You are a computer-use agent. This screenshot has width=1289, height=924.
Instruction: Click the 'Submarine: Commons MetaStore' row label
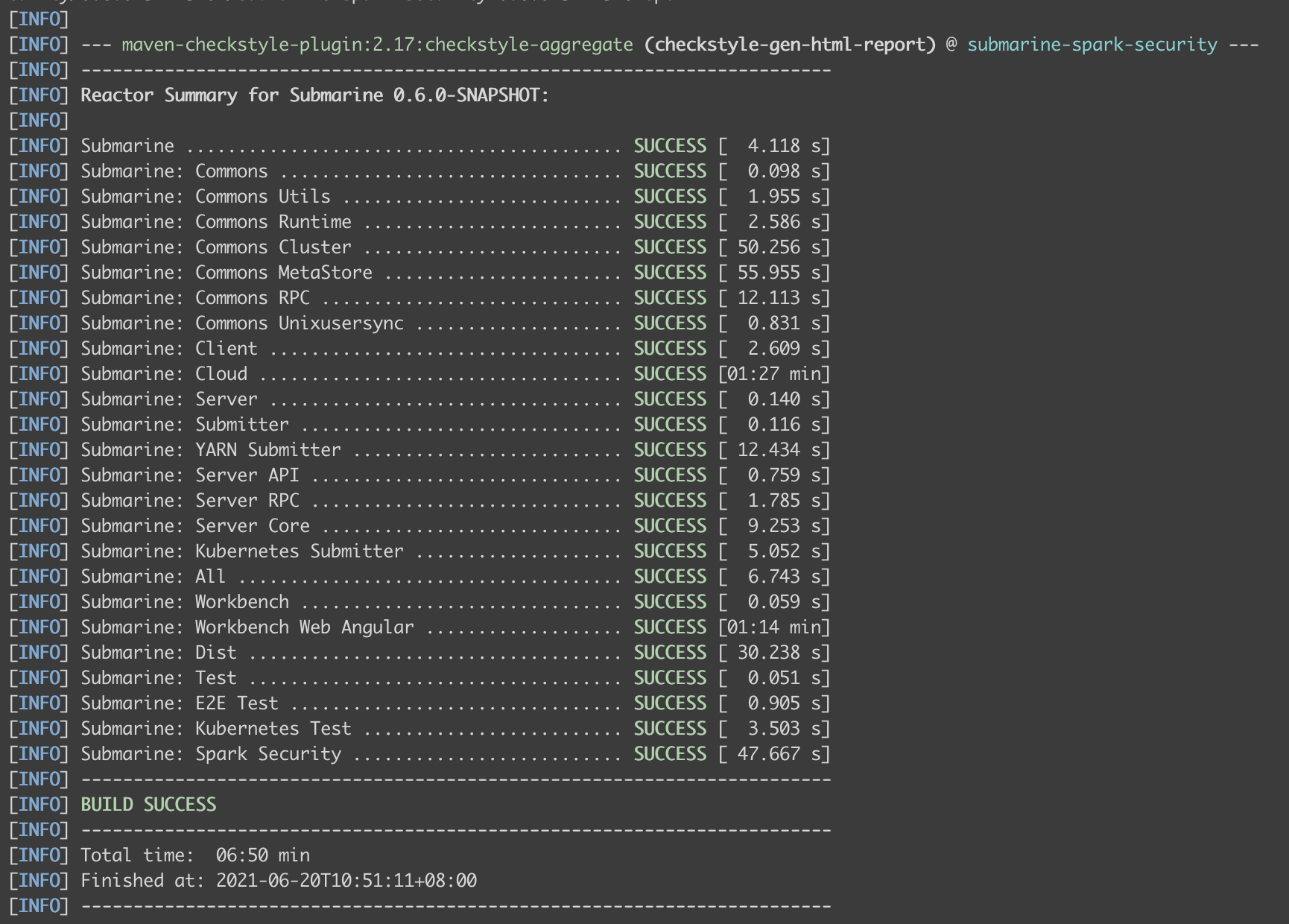click(227, 273)
